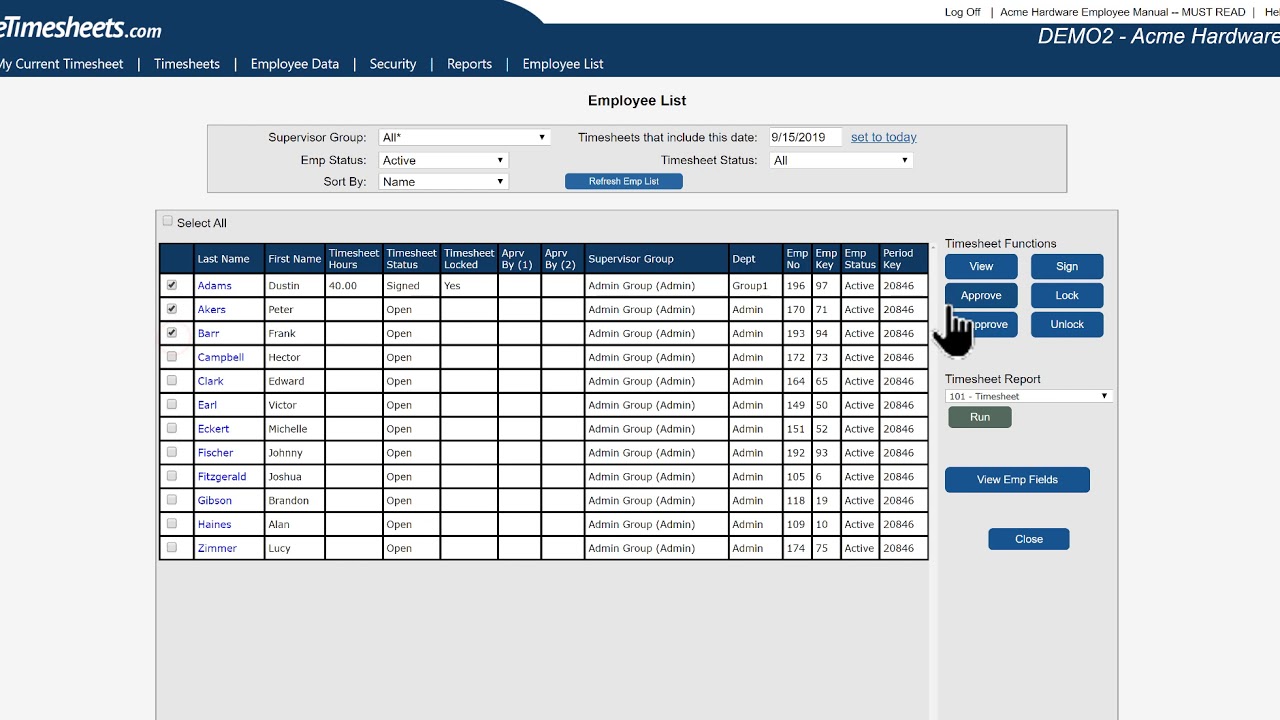Viewport: 1280px width, 720px height.
Task: Go to Employee List menu item
Action: point(563,64)
